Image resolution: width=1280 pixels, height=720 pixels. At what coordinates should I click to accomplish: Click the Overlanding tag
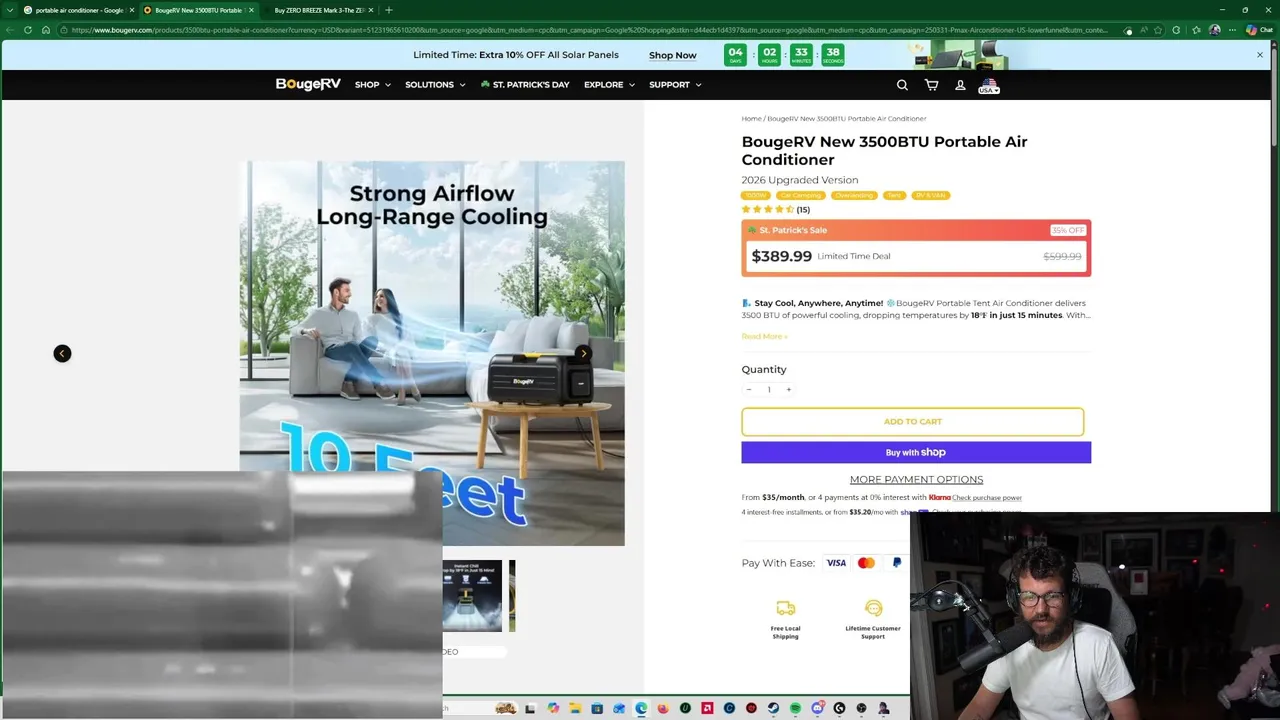853,195
